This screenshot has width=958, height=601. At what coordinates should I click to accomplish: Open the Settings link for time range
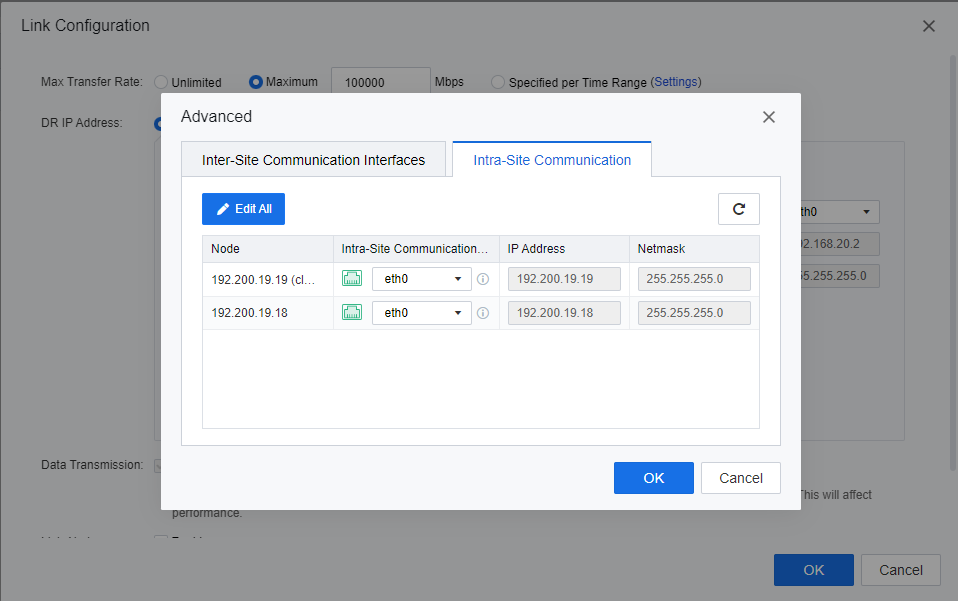click(676, 82)
